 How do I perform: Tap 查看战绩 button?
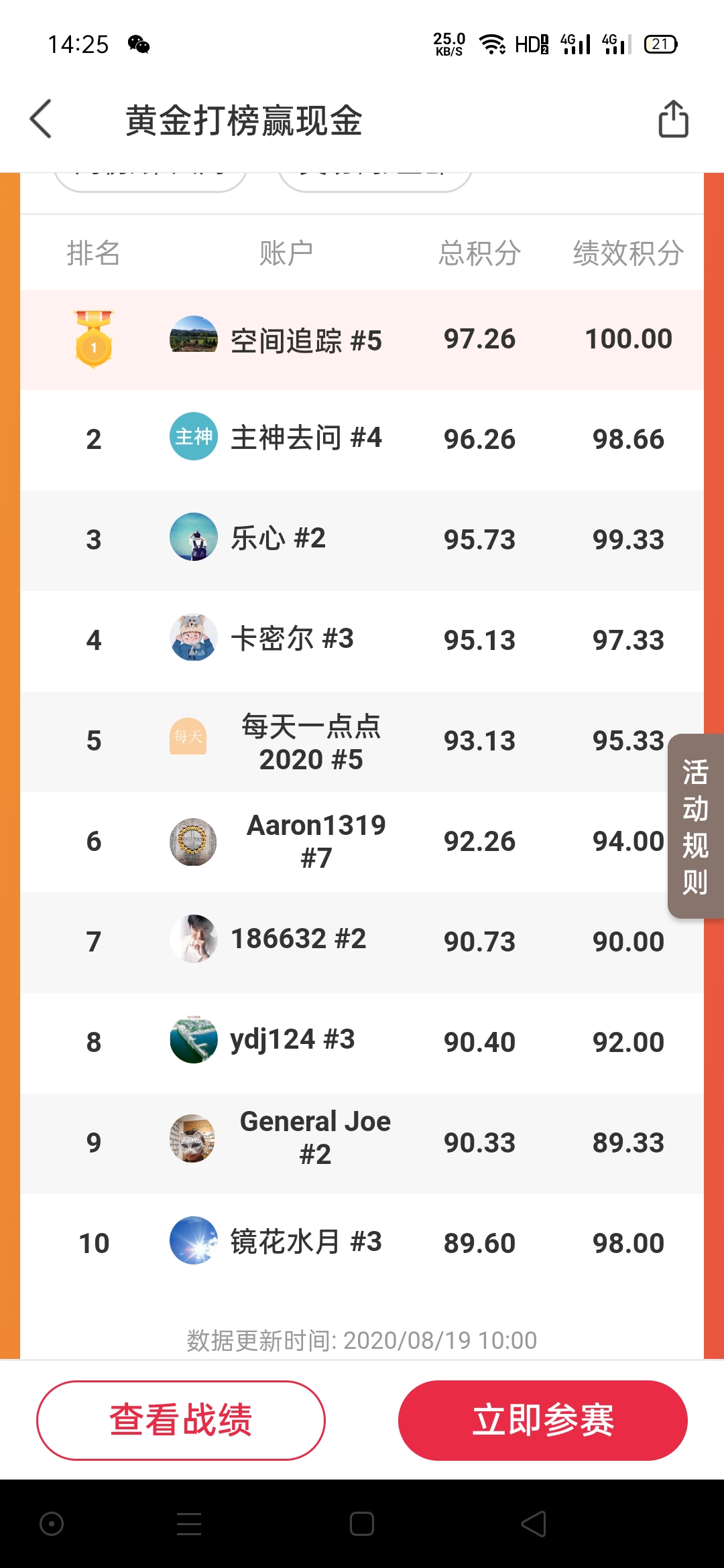coord(181,1420)
